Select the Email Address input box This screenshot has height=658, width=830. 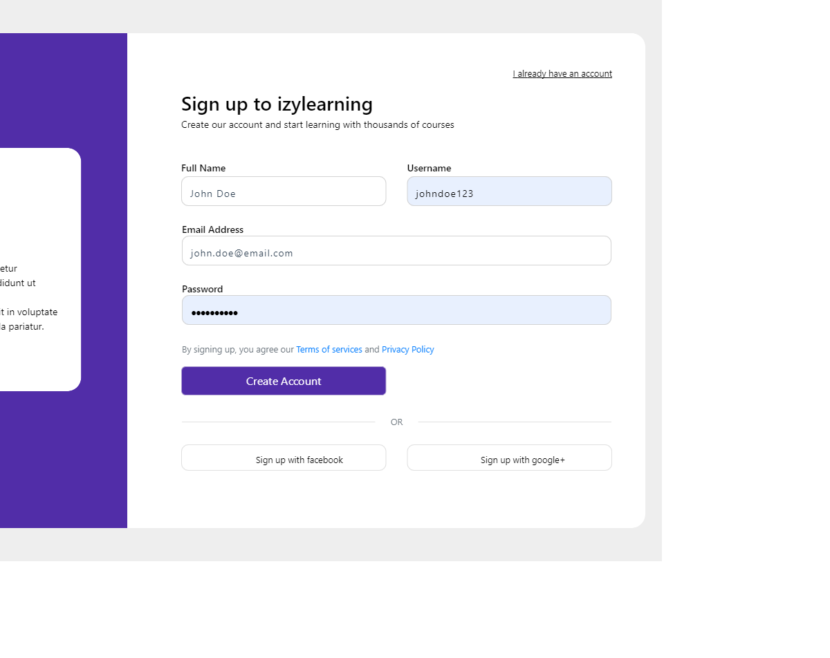click(396, 251)
